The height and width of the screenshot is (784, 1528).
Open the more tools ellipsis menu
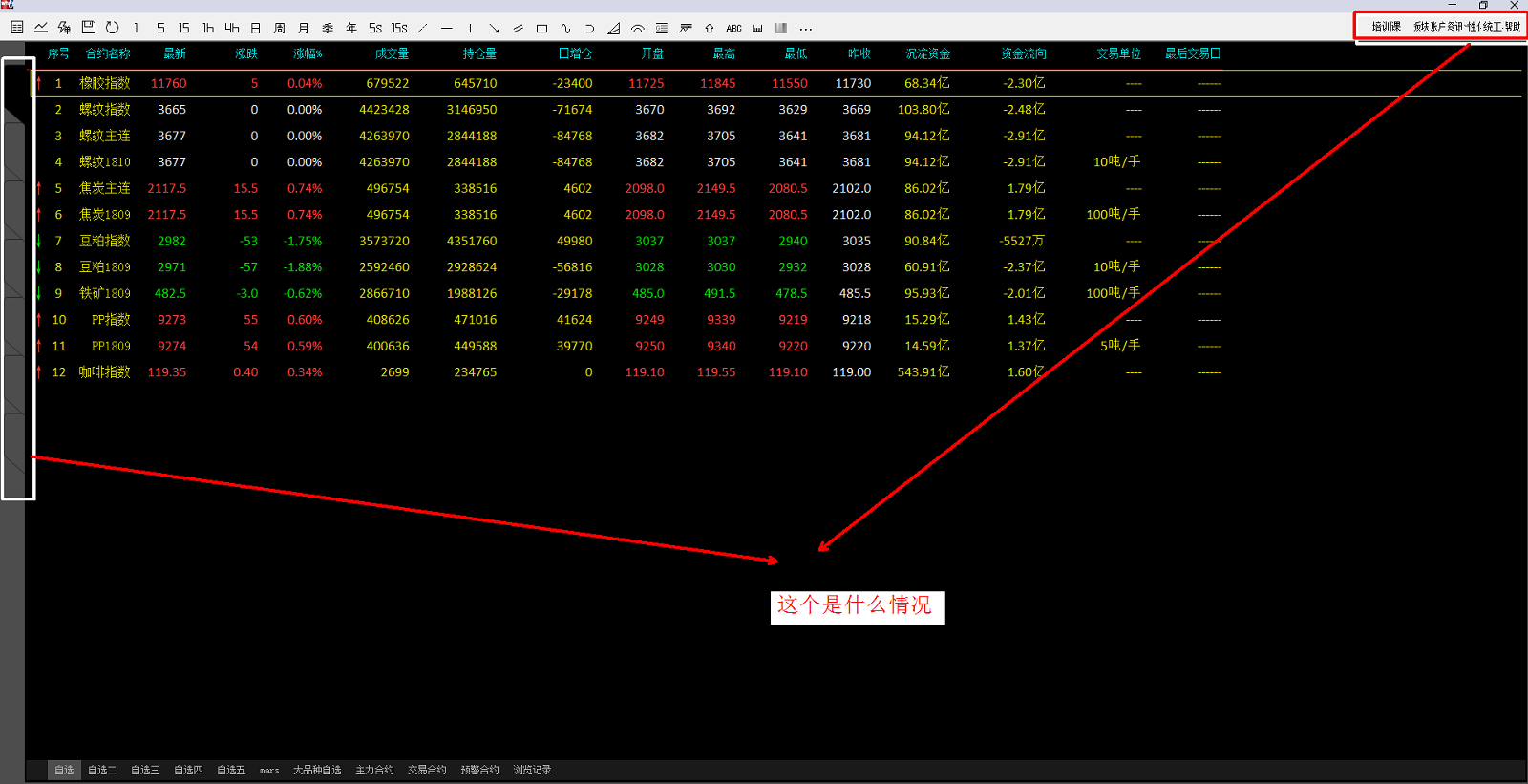pos(806,29)
